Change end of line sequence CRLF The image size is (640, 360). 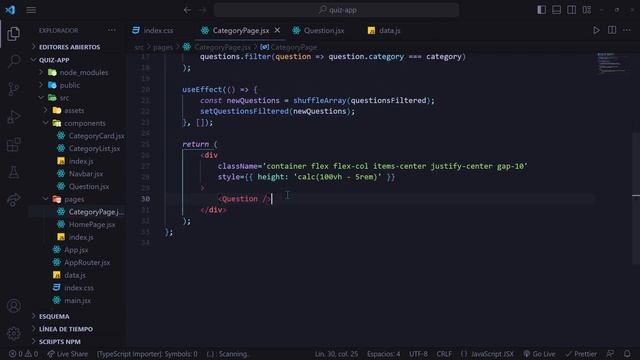coord(444,354)
